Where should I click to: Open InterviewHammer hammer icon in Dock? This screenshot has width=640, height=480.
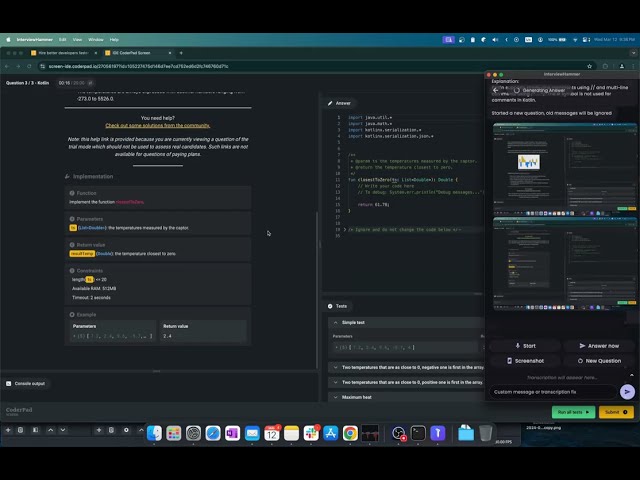click(x=438, y=433)
